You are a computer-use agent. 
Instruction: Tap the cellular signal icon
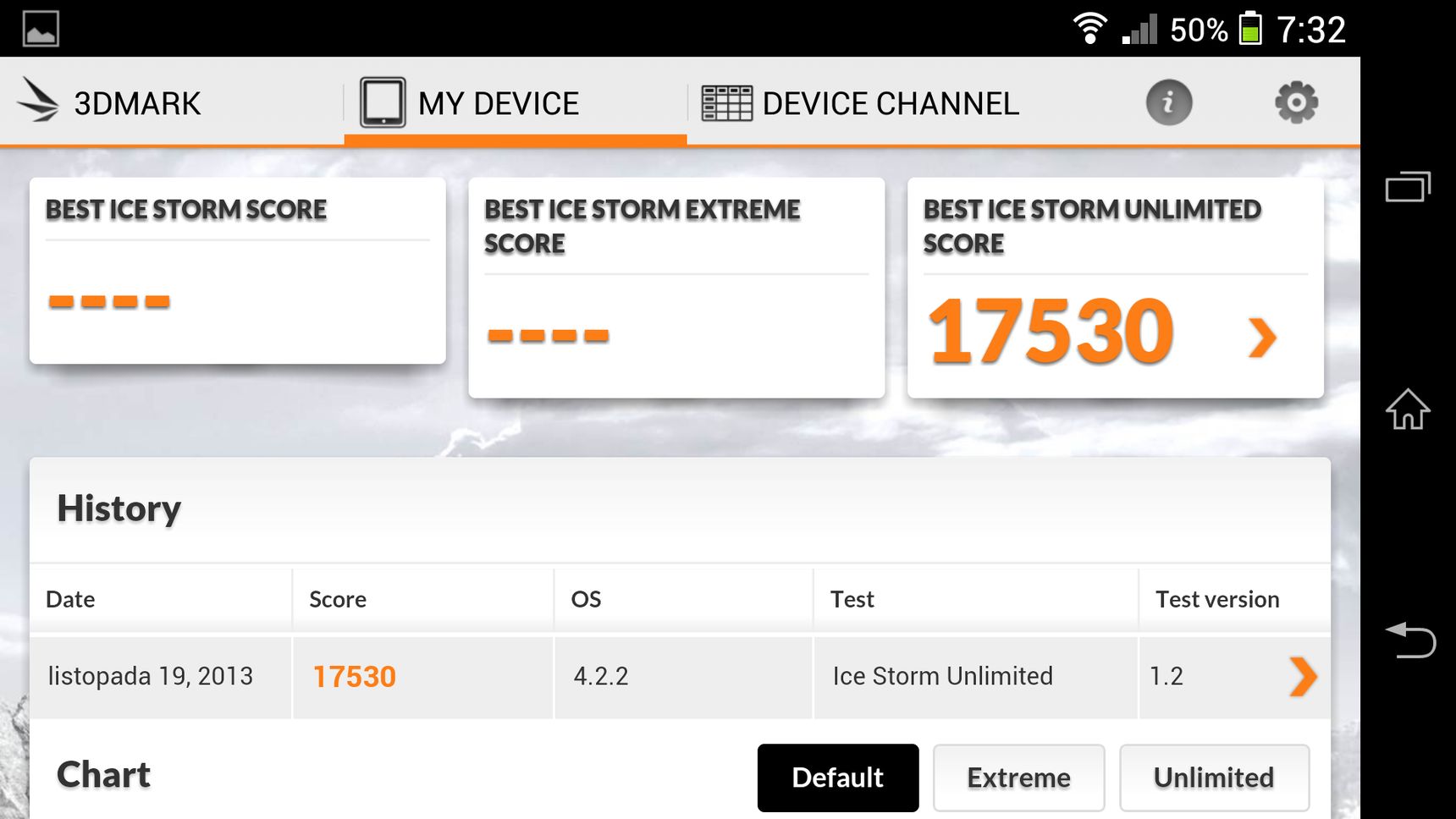[x=1139, y=30]
